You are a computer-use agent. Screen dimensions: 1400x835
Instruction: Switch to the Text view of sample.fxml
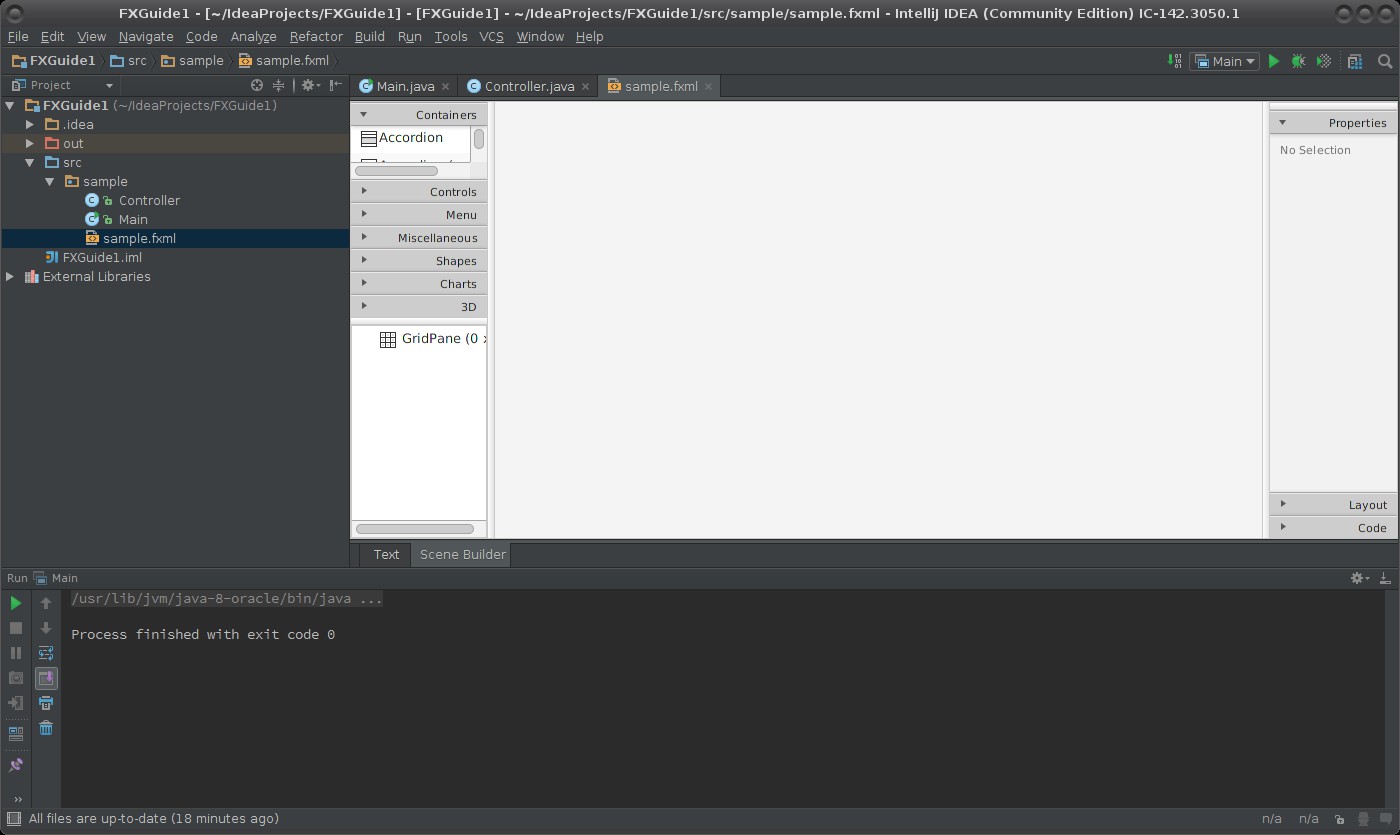point(385,554)
